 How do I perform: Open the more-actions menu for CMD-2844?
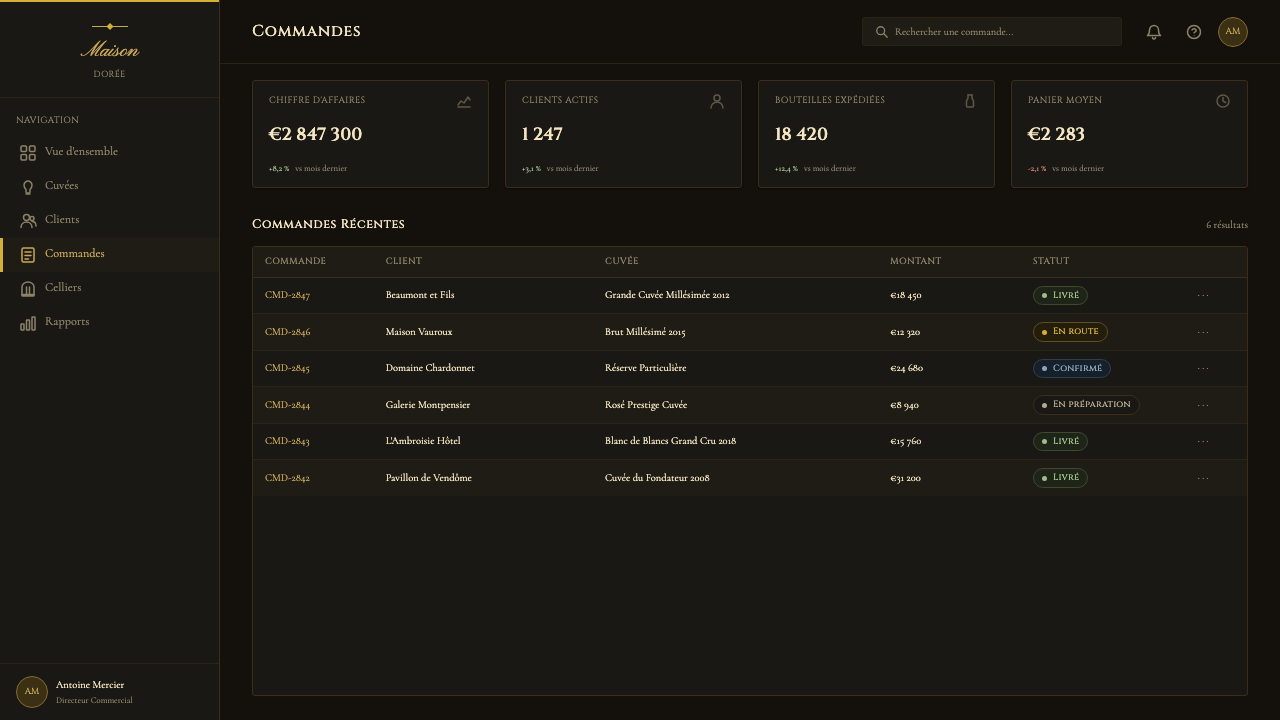[x=1203, y=405]
